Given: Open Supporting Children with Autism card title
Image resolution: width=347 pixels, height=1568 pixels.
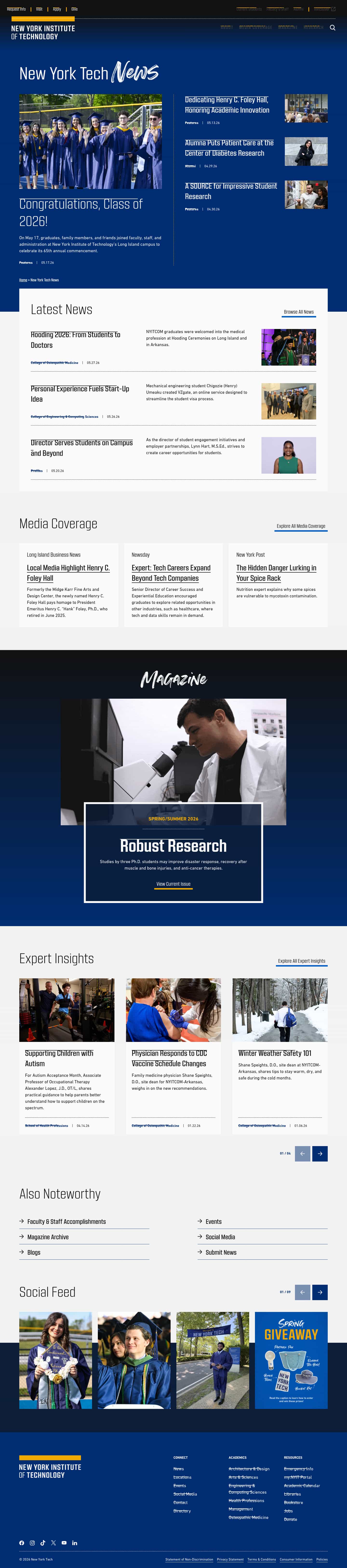Looking at the screenshot, I should click(59, 1058).
